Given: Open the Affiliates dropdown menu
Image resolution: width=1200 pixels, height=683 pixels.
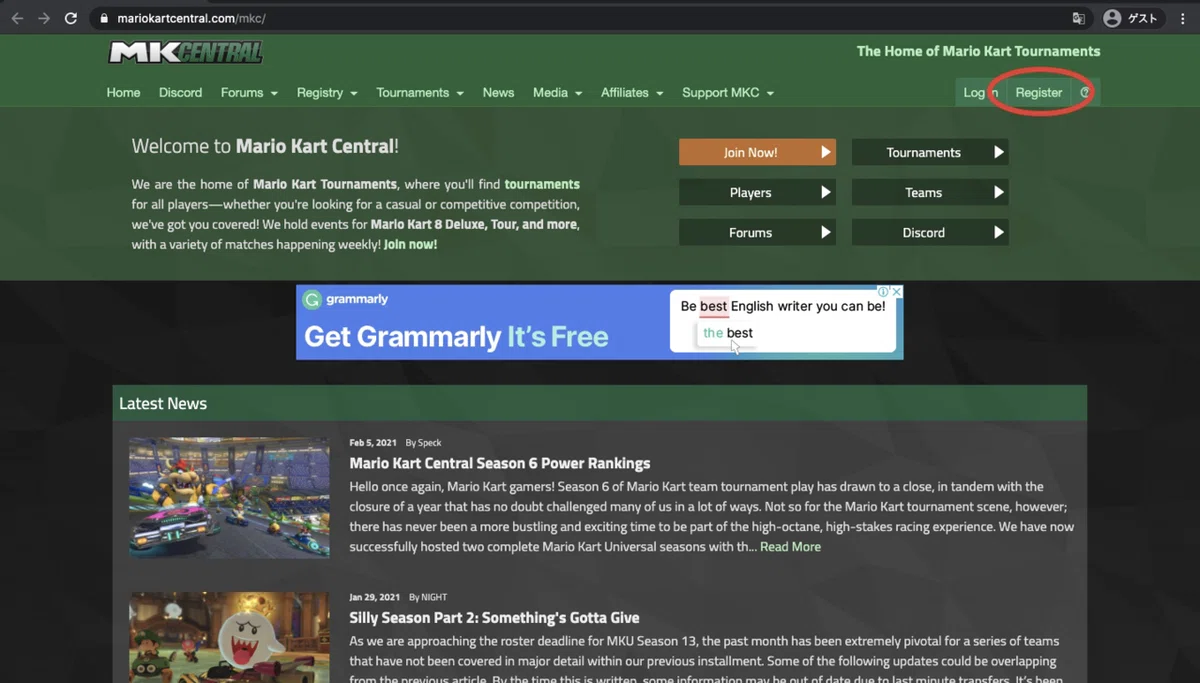Looking at the screenshot, I should (632, 93).
